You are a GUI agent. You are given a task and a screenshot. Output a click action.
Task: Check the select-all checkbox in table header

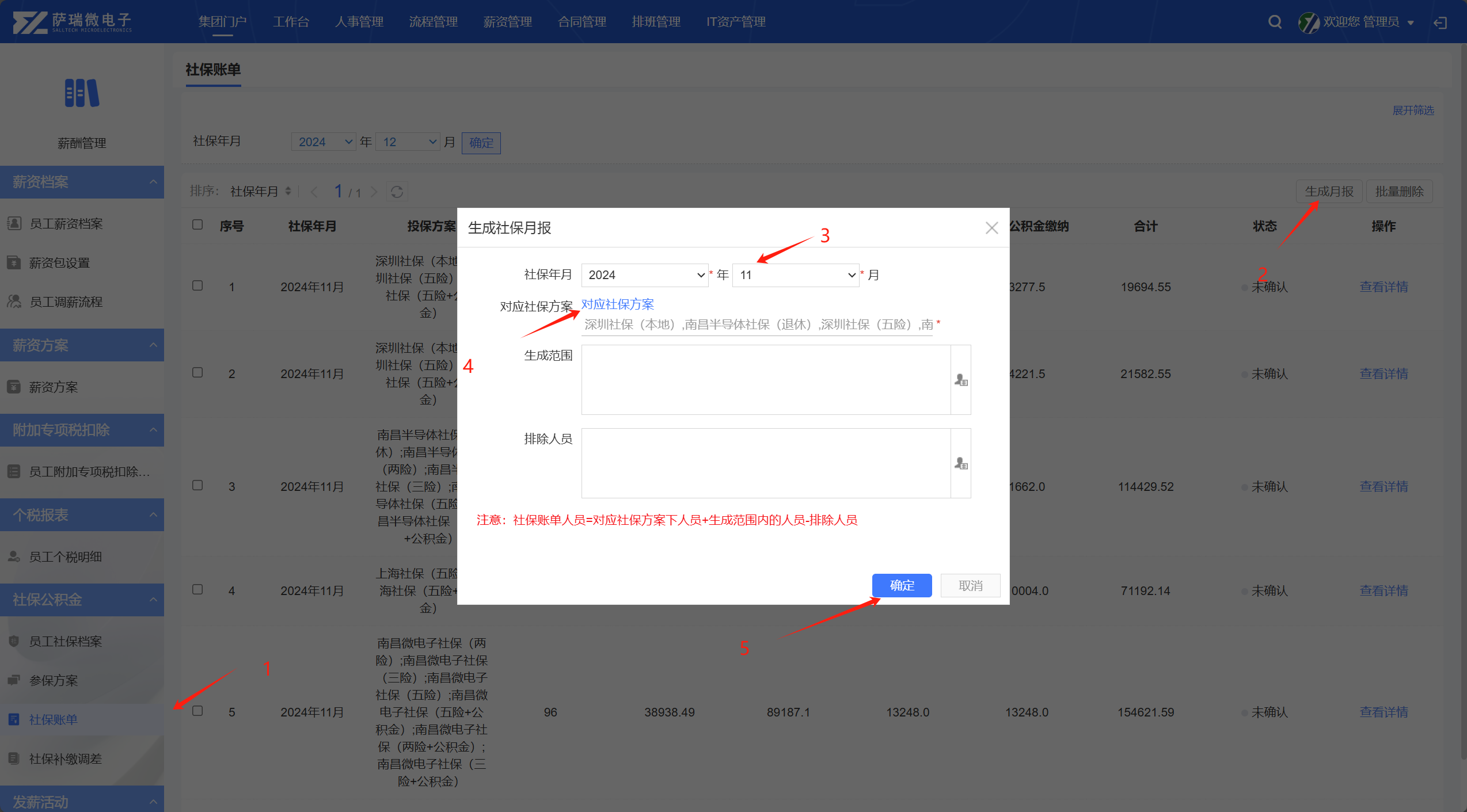pos(197,224)
